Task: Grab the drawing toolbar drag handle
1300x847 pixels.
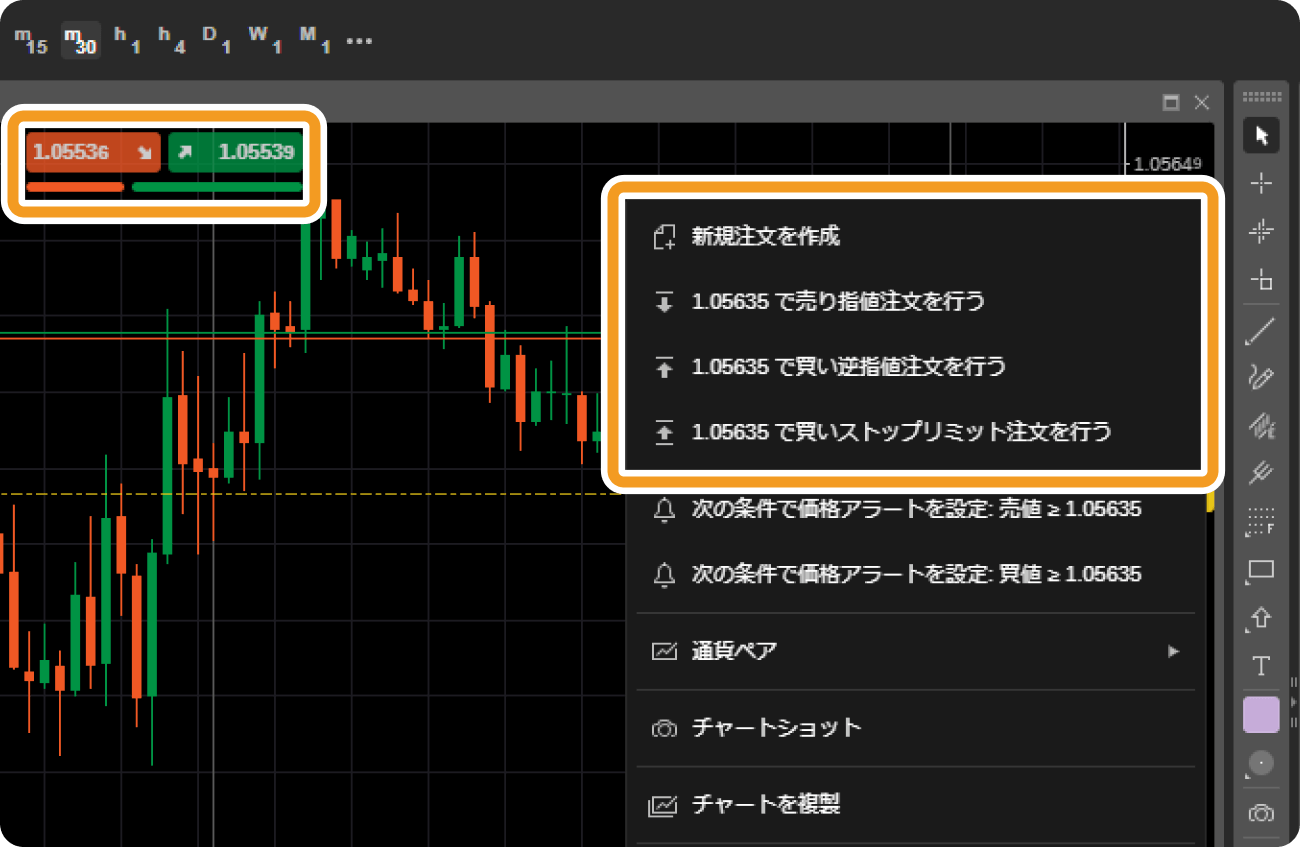Action: (x=1261, y=98)
